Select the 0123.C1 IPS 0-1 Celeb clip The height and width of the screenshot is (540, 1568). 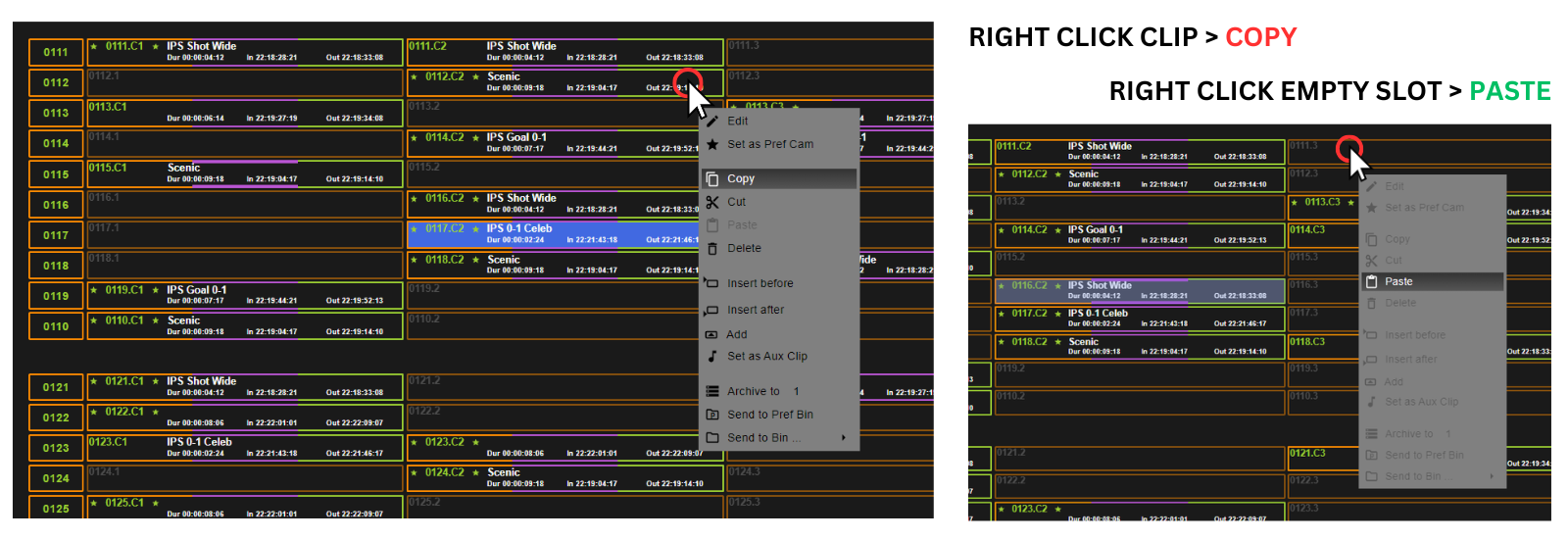coord(245,448)
